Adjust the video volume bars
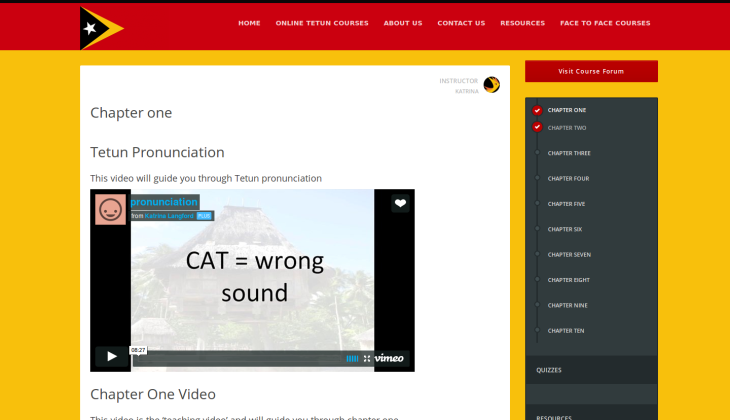 352,359
